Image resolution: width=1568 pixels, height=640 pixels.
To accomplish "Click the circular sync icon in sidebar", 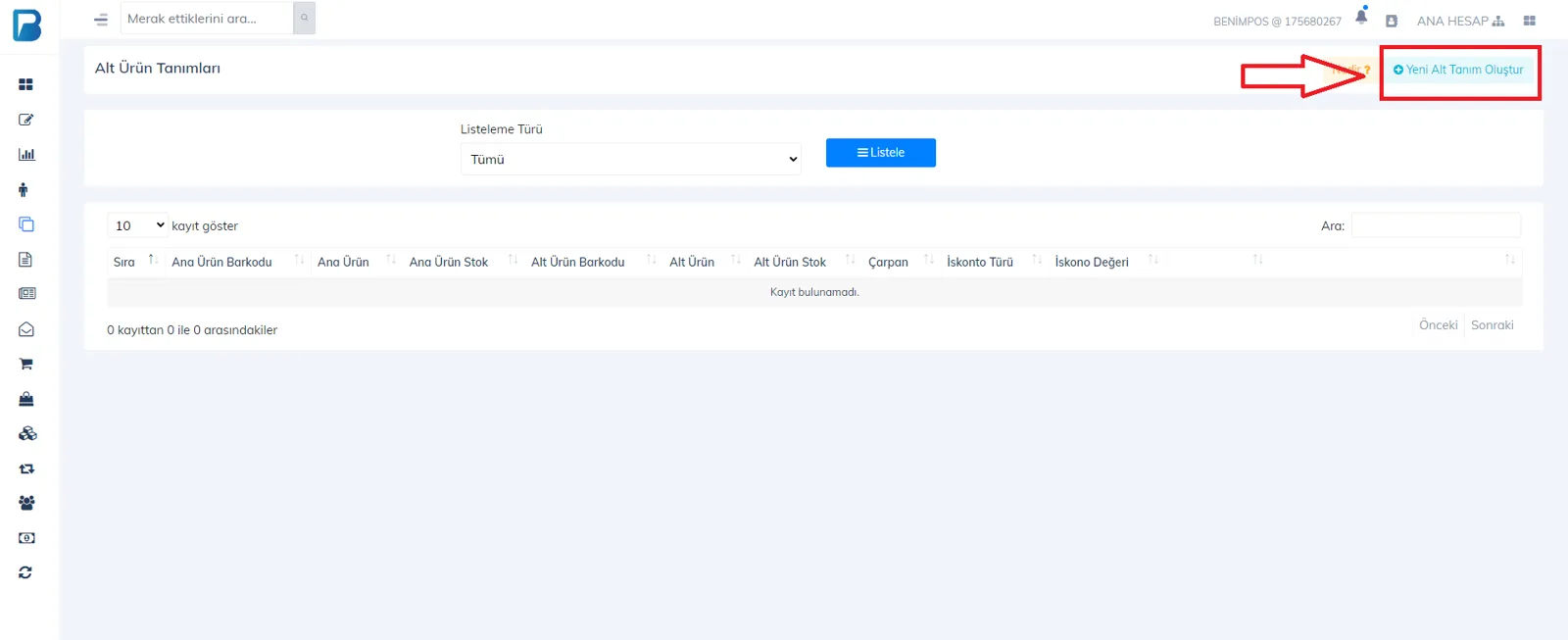I will point(25,572).
